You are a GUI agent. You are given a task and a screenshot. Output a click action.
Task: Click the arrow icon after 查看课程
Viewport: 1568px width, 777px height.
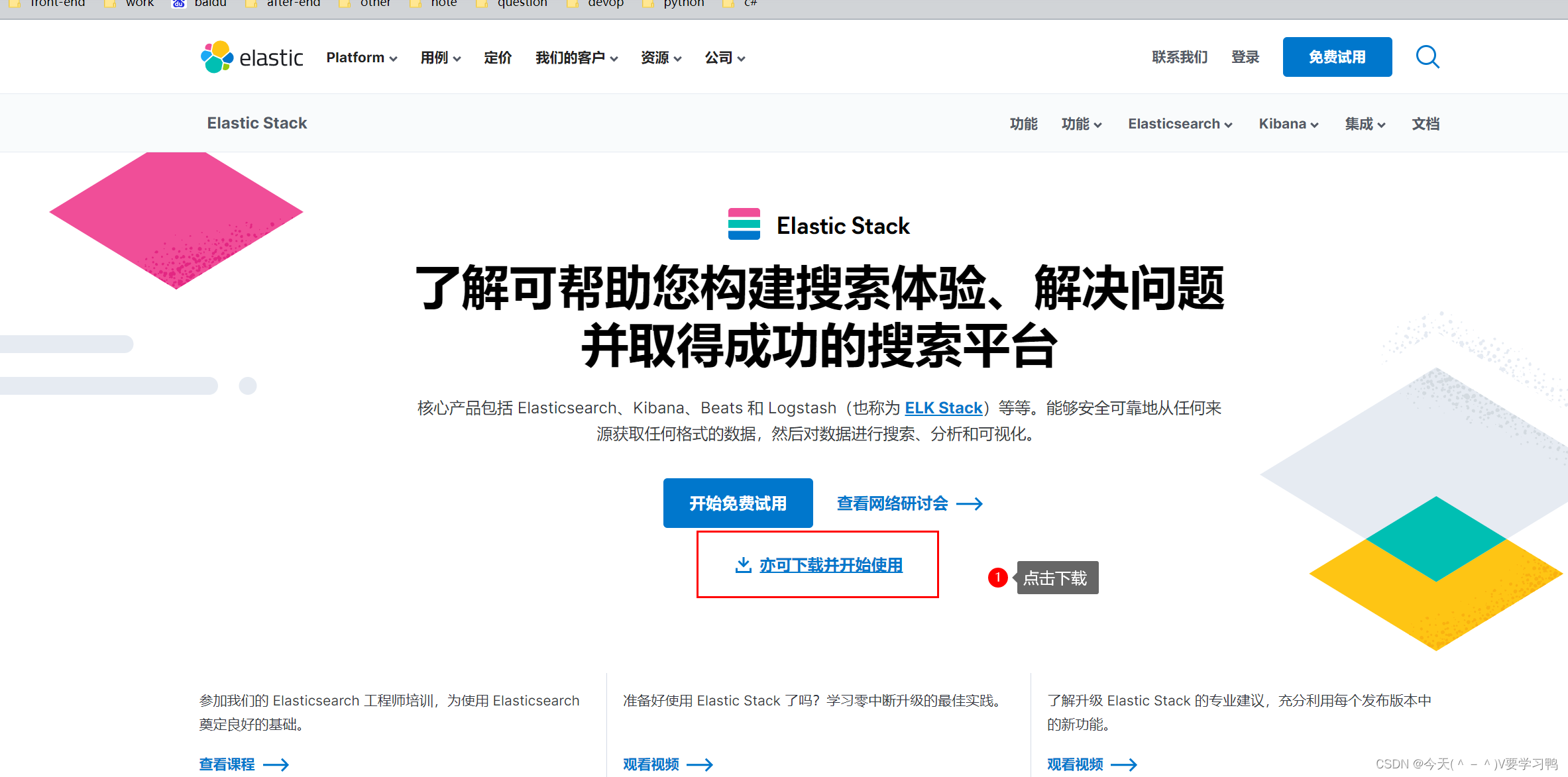click(278, 764)
